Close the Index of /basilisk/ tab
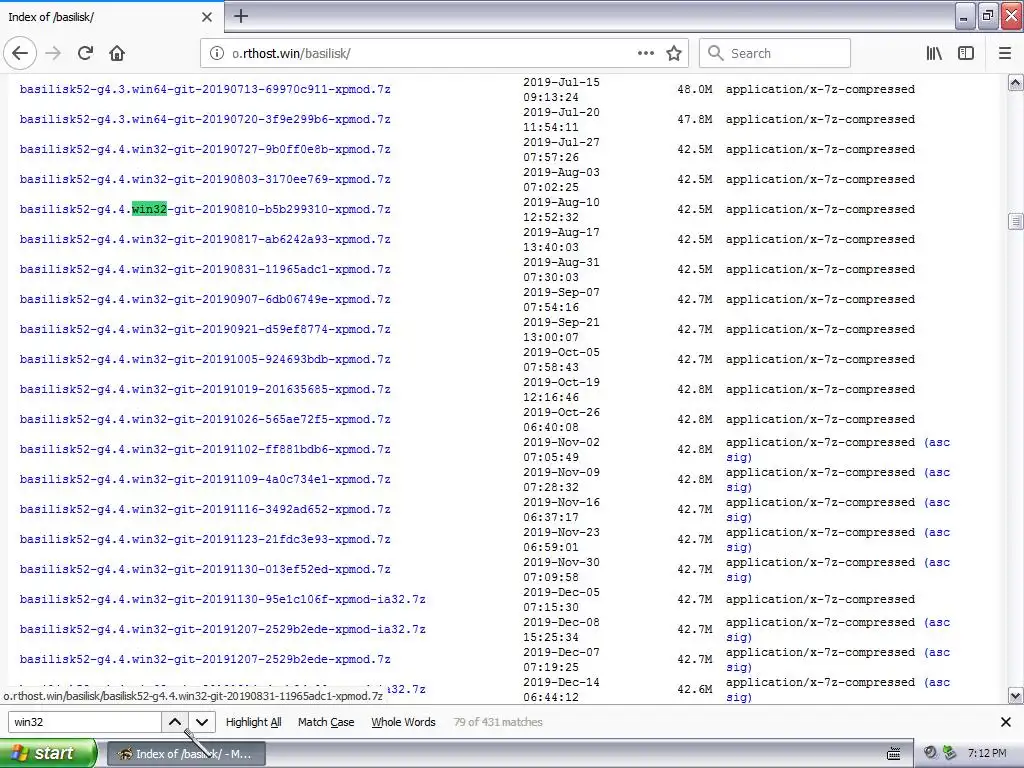 tap(207, 17)
